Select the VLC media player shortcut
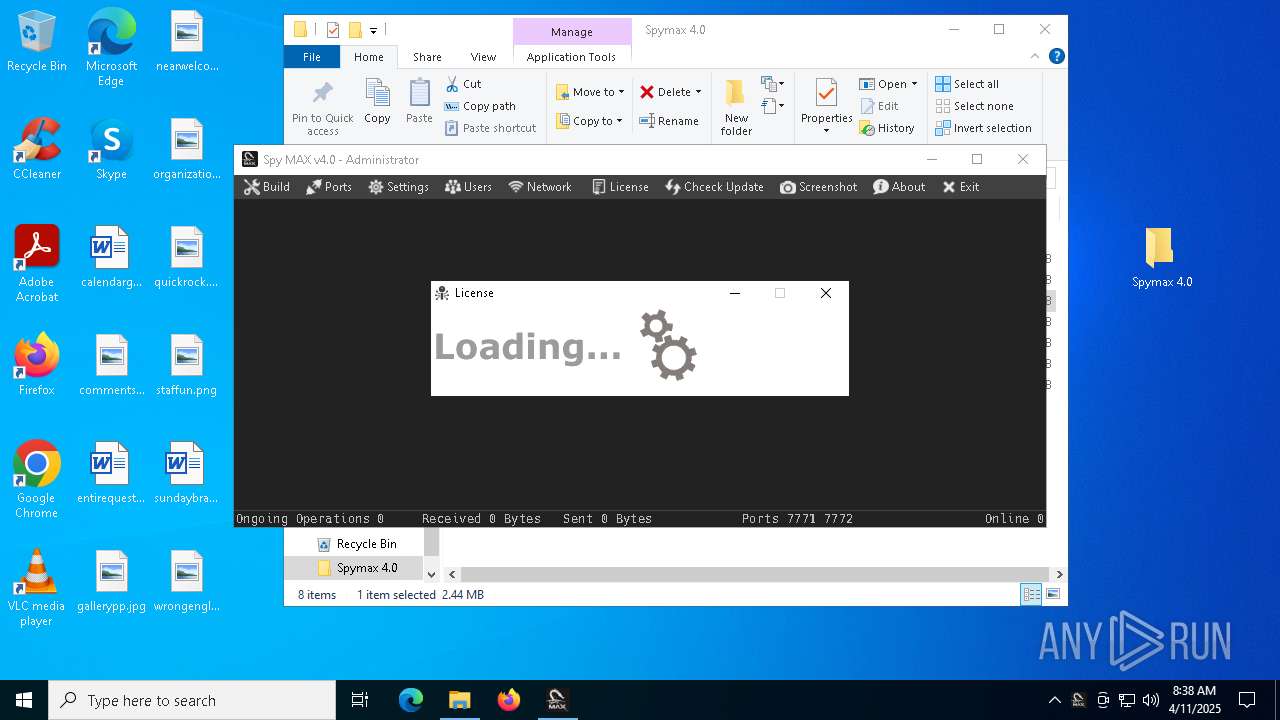The width and height of the screenshot is (1280, 720). (37, 588)
